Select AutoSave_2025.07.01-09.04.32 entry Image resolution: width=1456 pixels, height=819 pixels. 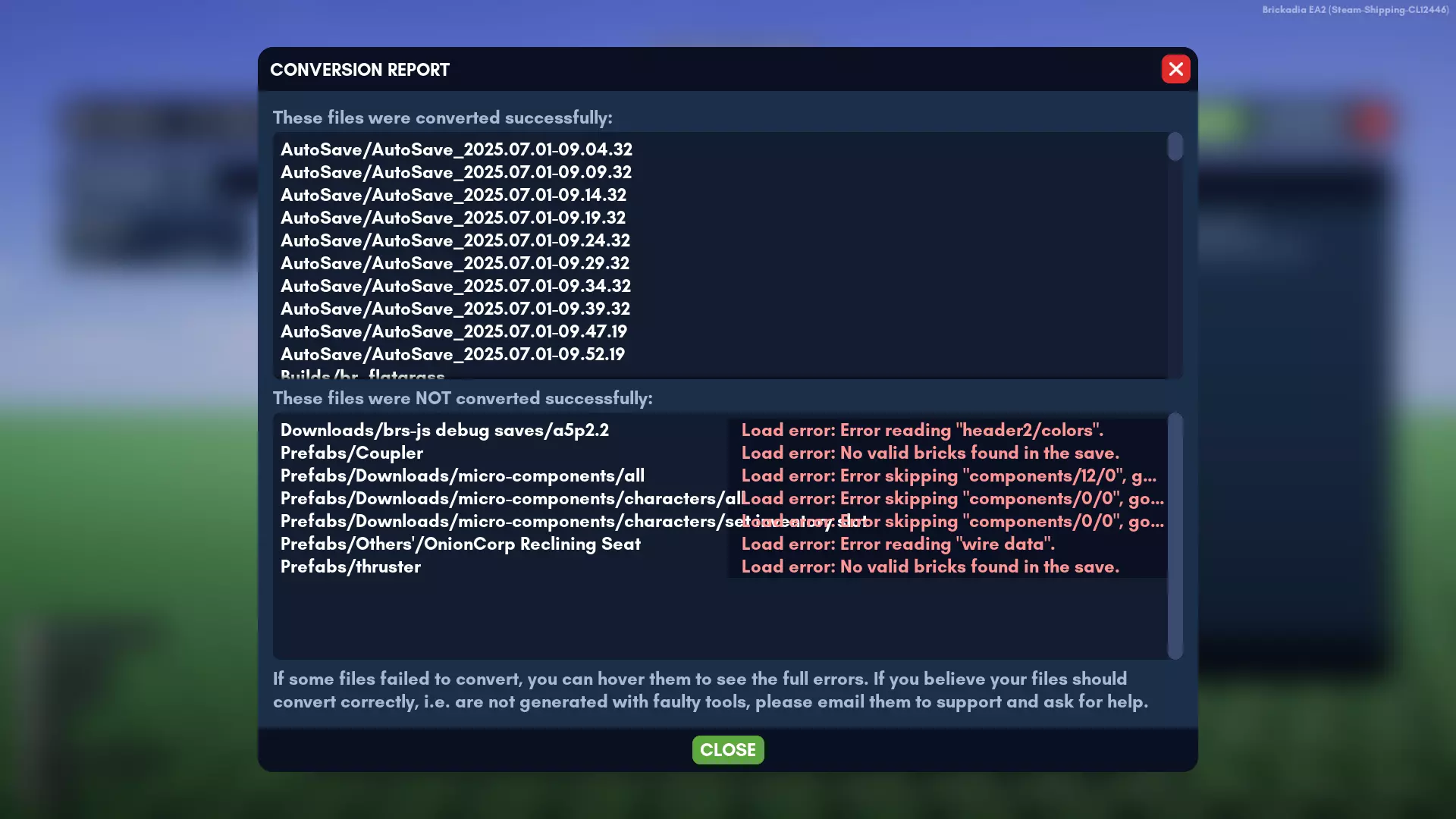pos(456,149)
